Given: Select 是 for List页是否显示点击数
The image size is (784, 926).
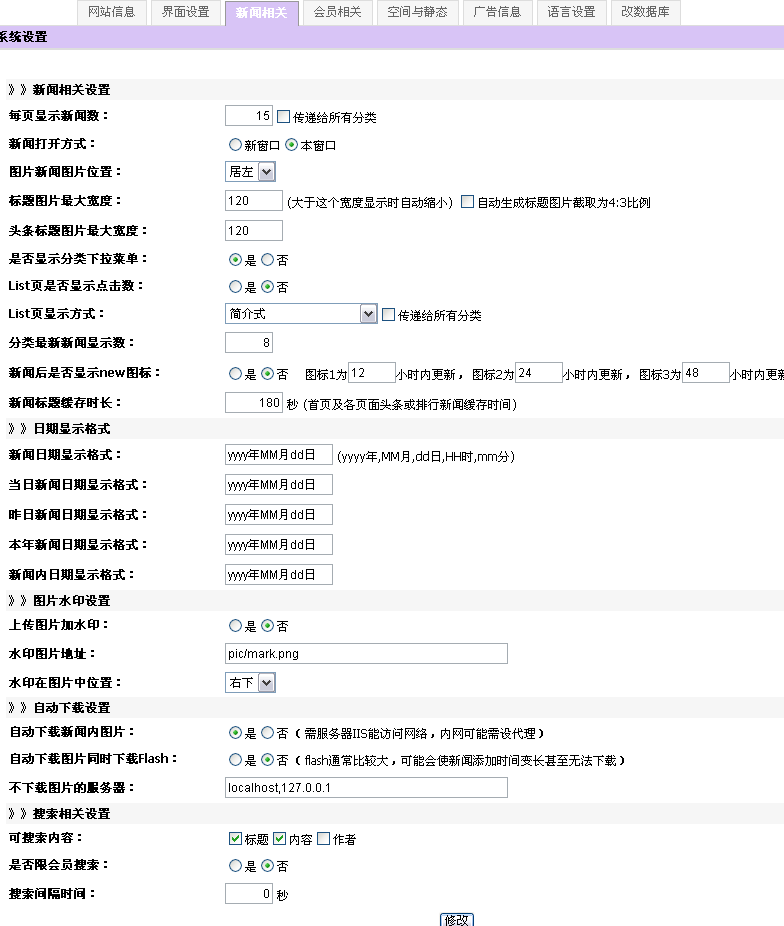Looking at the screenshot, I should 236,286.
